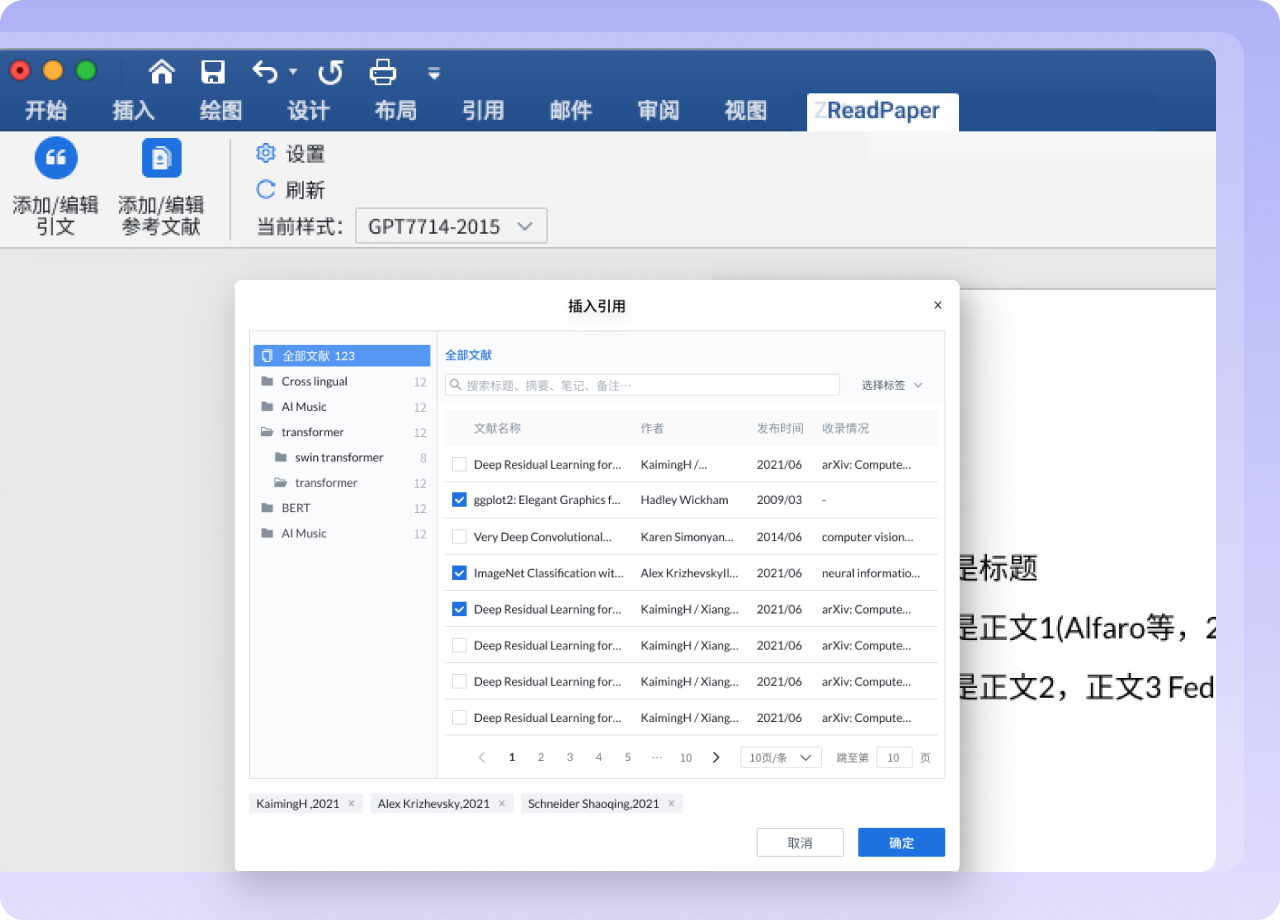Uncheck the ggplot2 literature entry
Image resolution: width=1280 pixels, height=920 pixels.
[459, 500]
